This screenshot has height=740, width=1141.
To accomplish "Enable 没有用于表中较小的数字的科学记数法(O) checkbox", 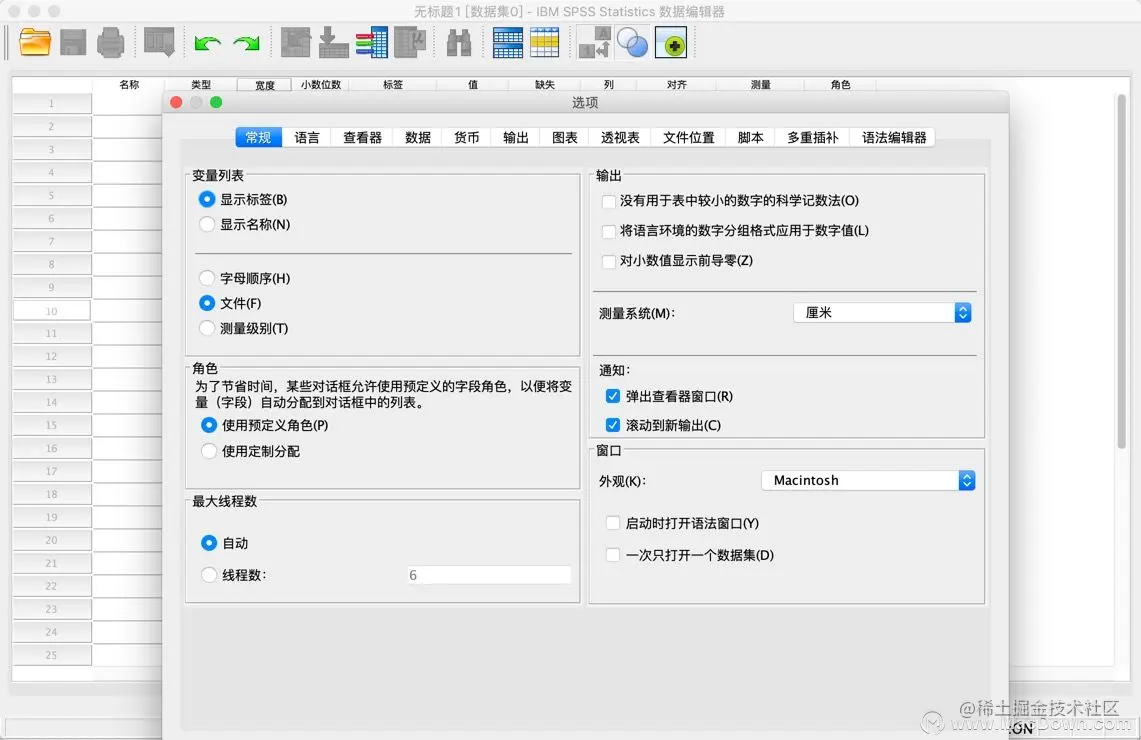I will (x=609, y=201).
